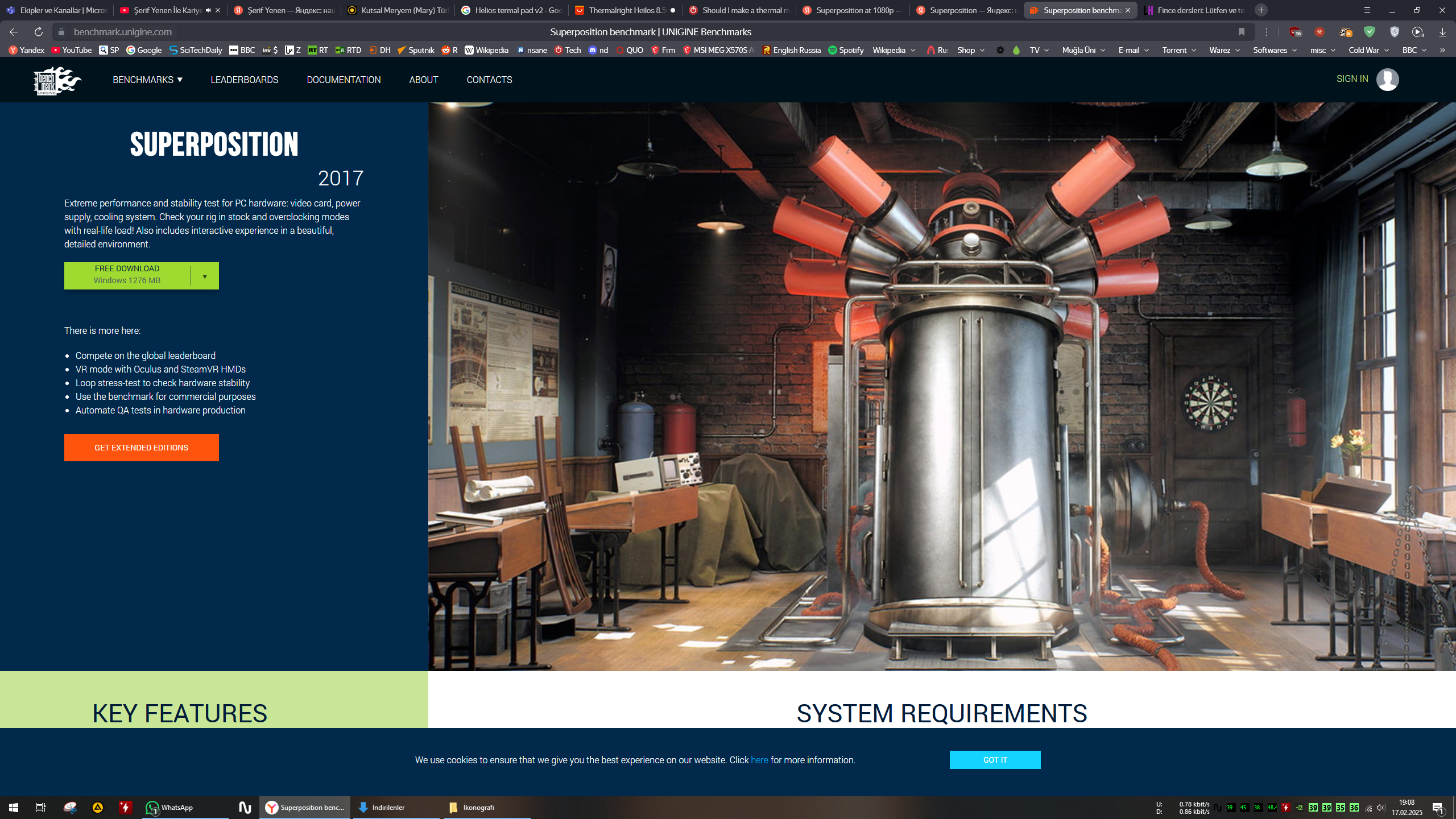Open the English Russia bookmark

791,50
